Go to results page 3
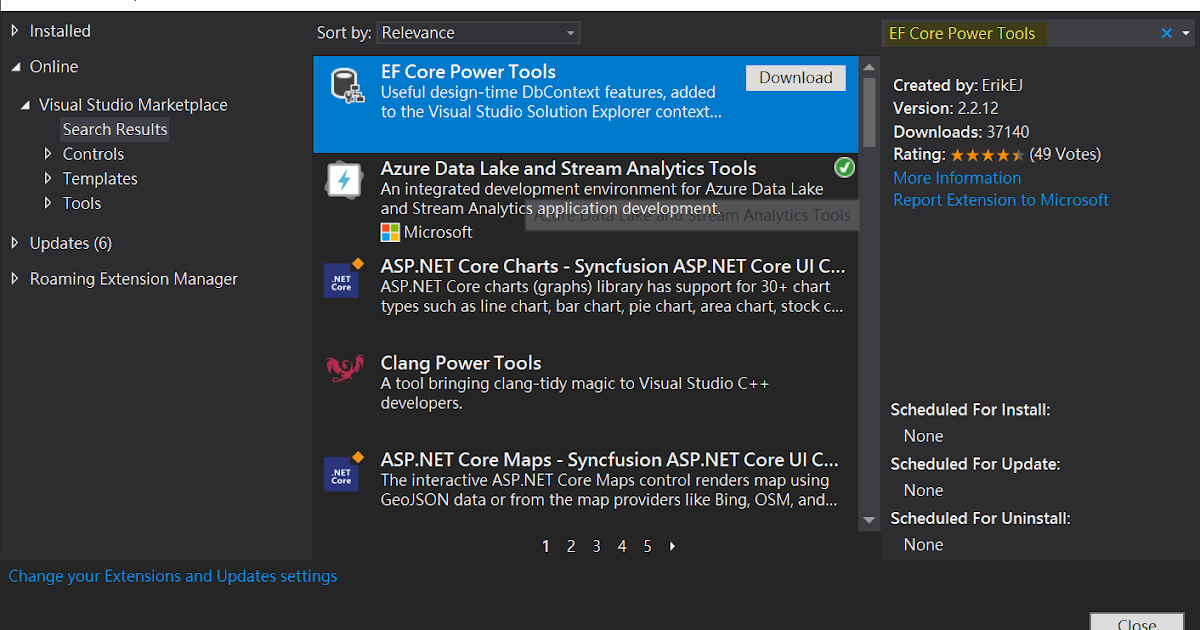The image size is (1200, 630). tap(596, 546)
